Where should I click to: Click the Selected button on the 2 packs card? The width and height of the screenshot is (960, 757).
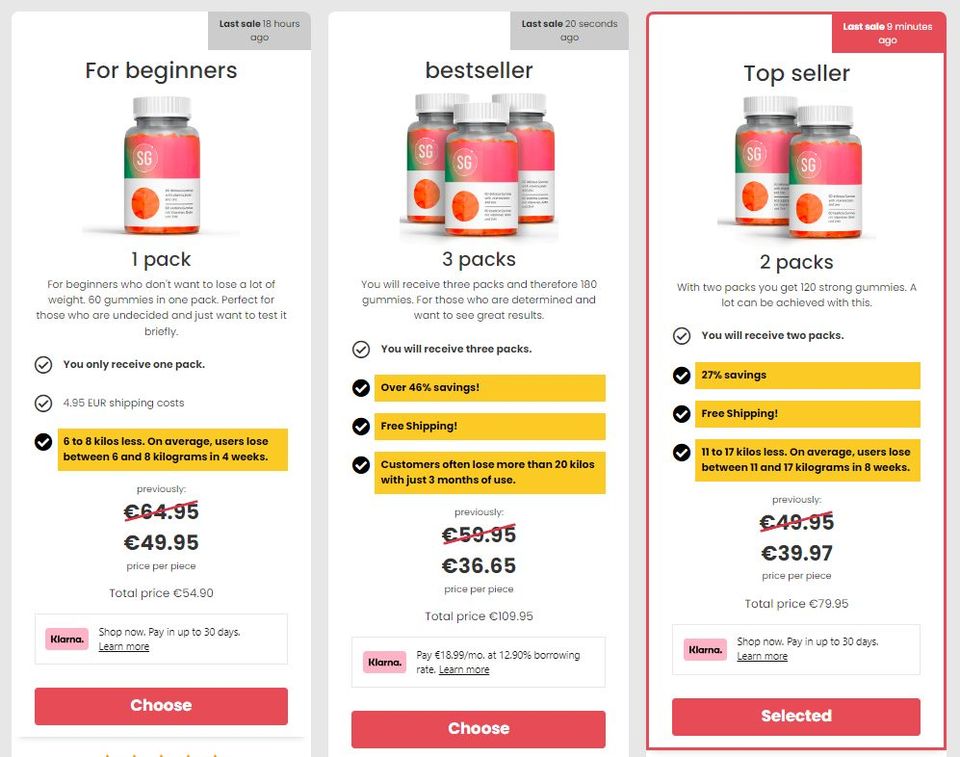click(796, 716)
